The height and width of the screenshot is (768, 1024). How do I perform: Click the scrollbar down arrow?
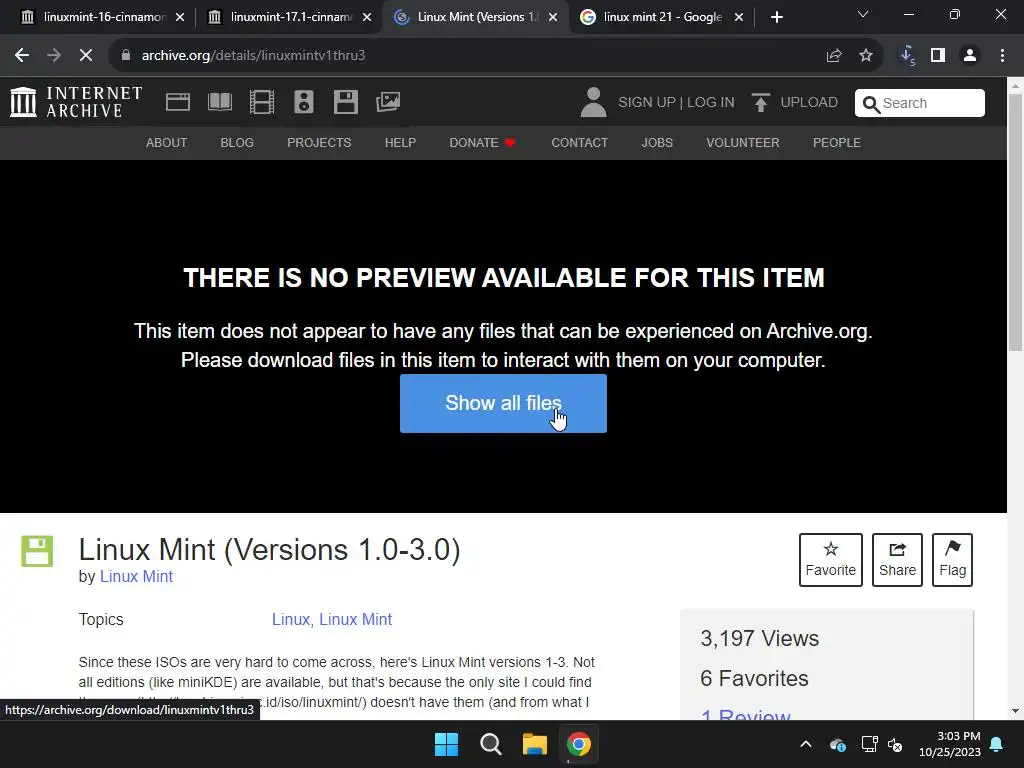coord(1016,711)
